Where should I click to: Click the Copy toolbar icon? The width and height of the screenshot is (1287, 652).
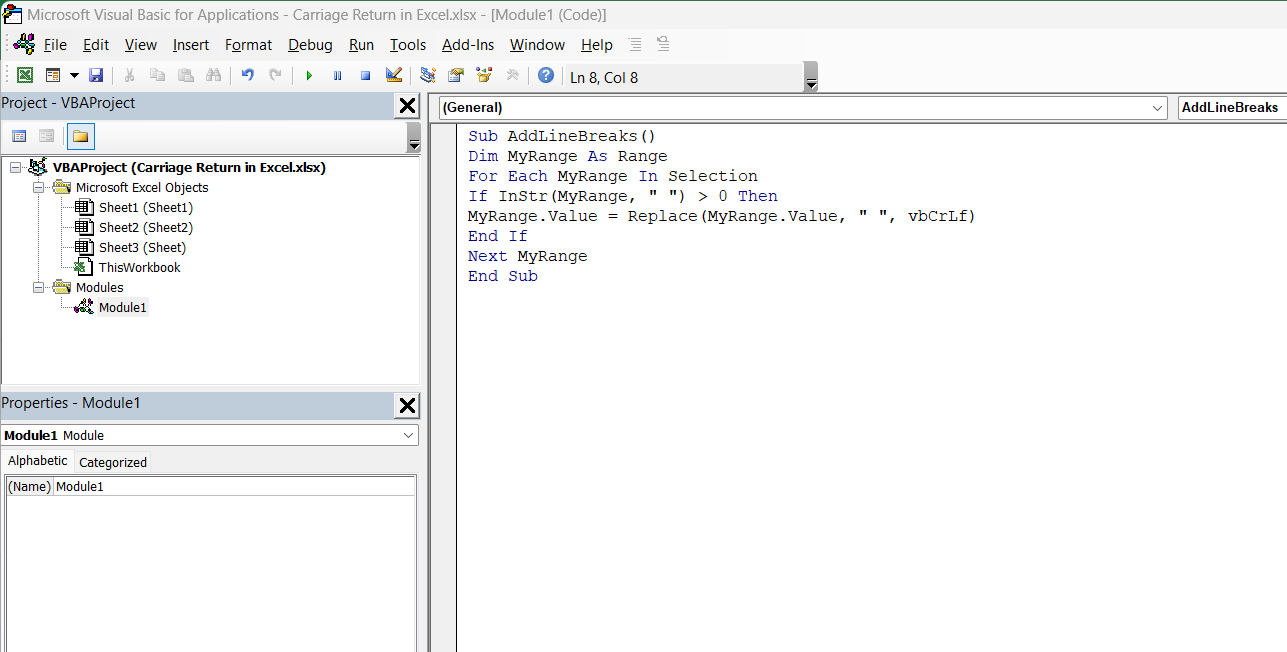[x=157, y=76]
